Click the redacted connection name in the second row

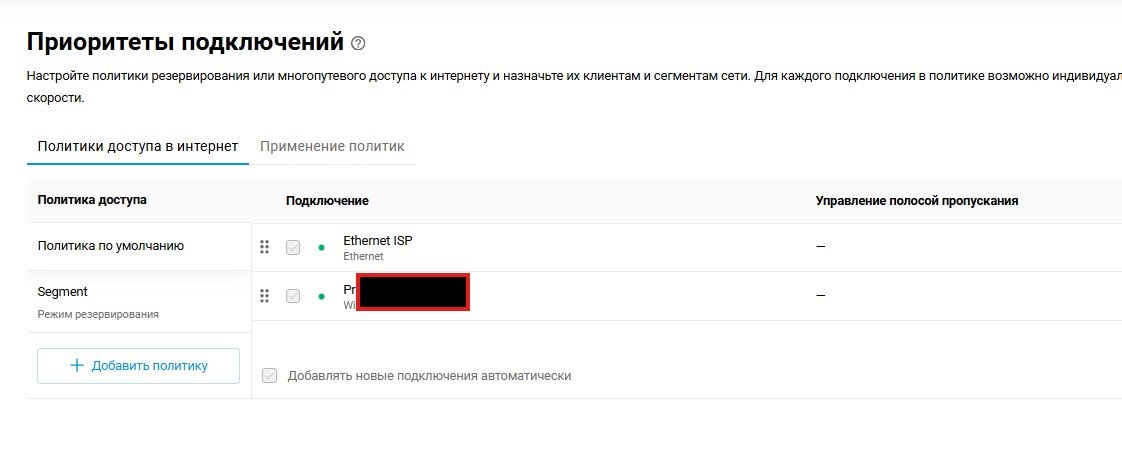tap(412, 292)
